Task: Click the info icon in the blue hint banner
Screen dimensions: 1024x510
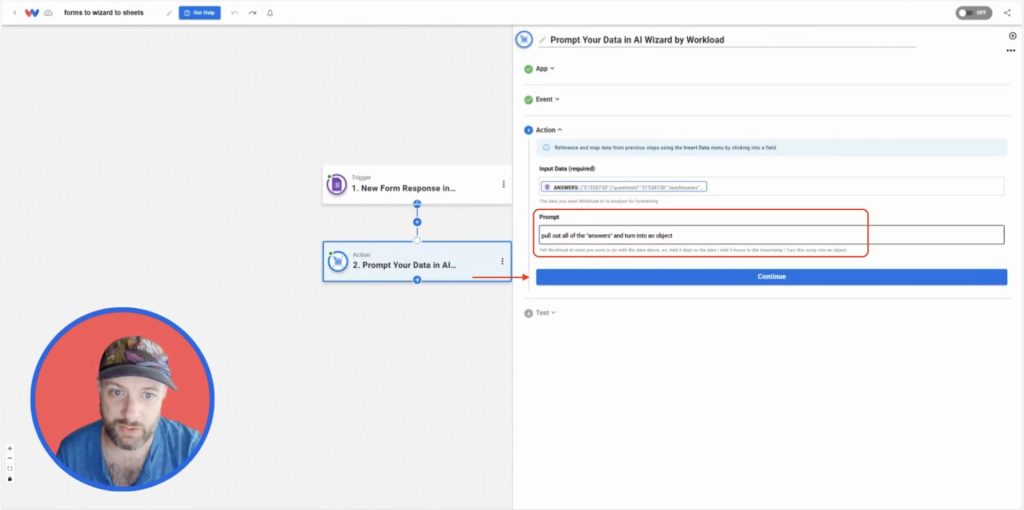Action: point(546,148)
